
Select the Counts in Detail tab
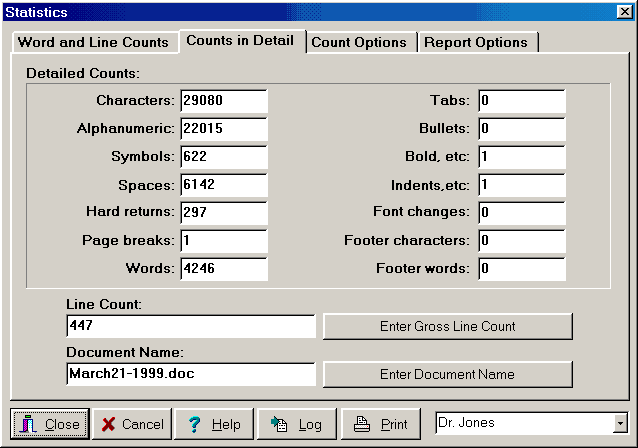point(240,40)
